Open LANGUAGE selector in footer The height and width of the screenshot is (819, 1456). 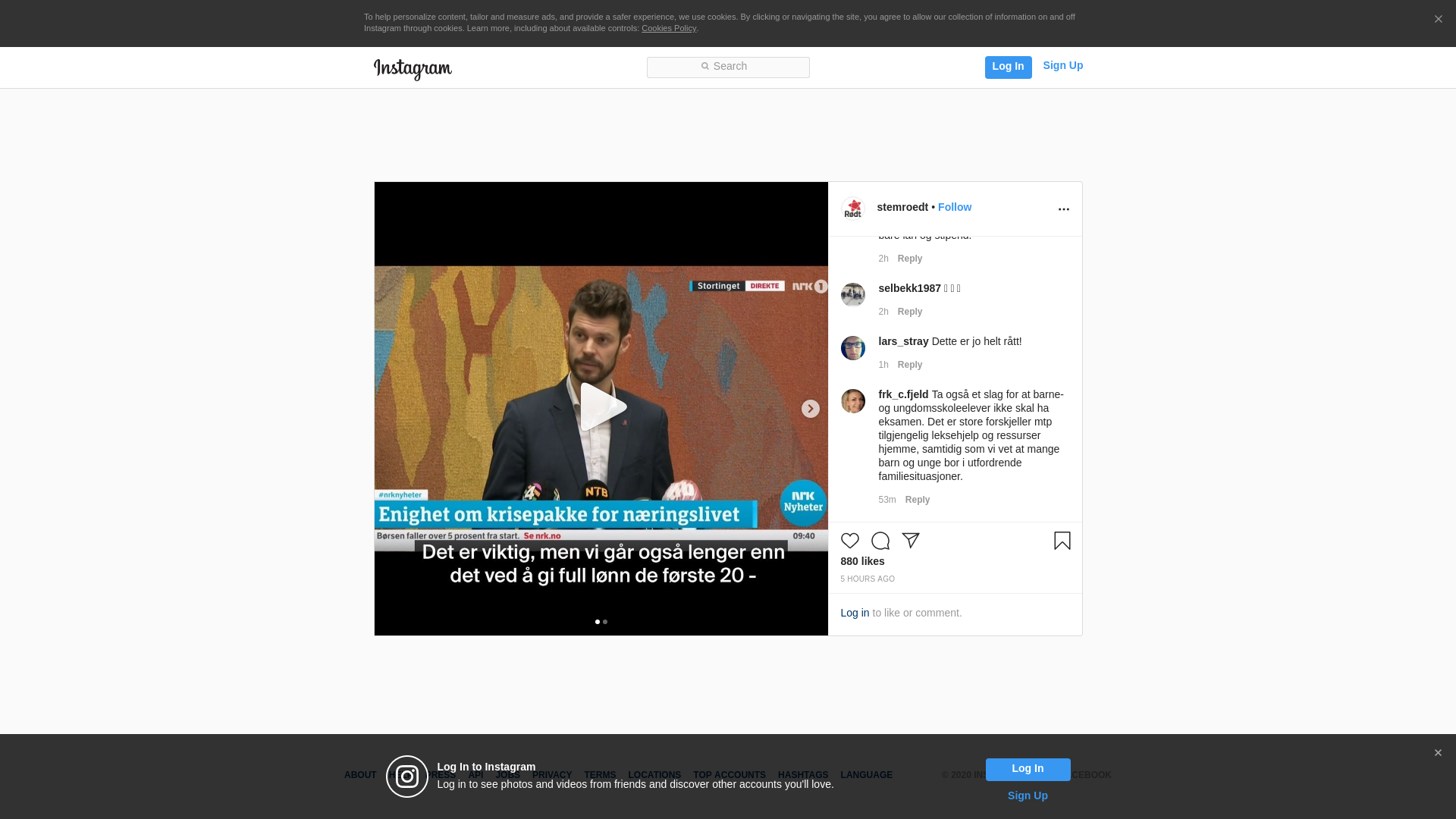tap(867, 775)
